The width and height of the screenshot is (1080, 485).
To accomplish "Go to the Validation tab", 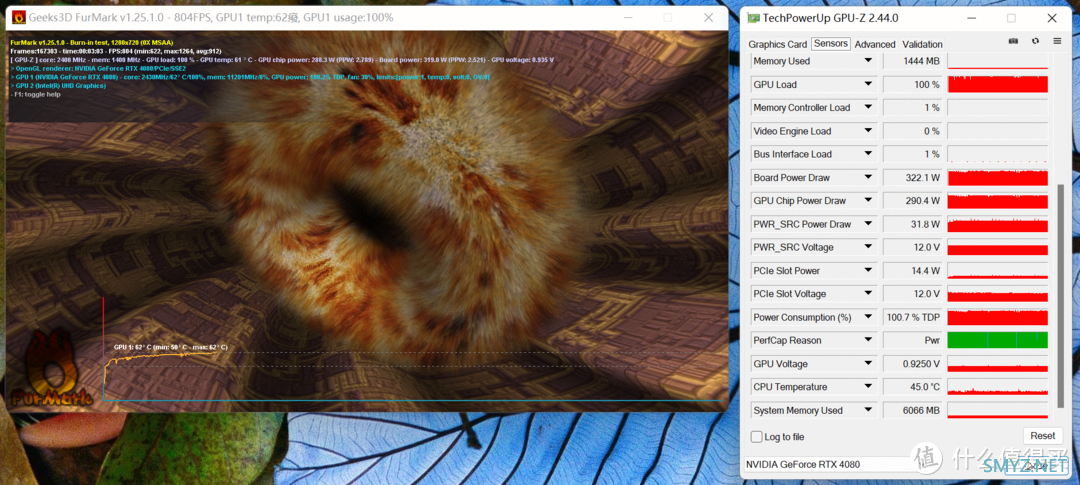I will pos(922,44).
